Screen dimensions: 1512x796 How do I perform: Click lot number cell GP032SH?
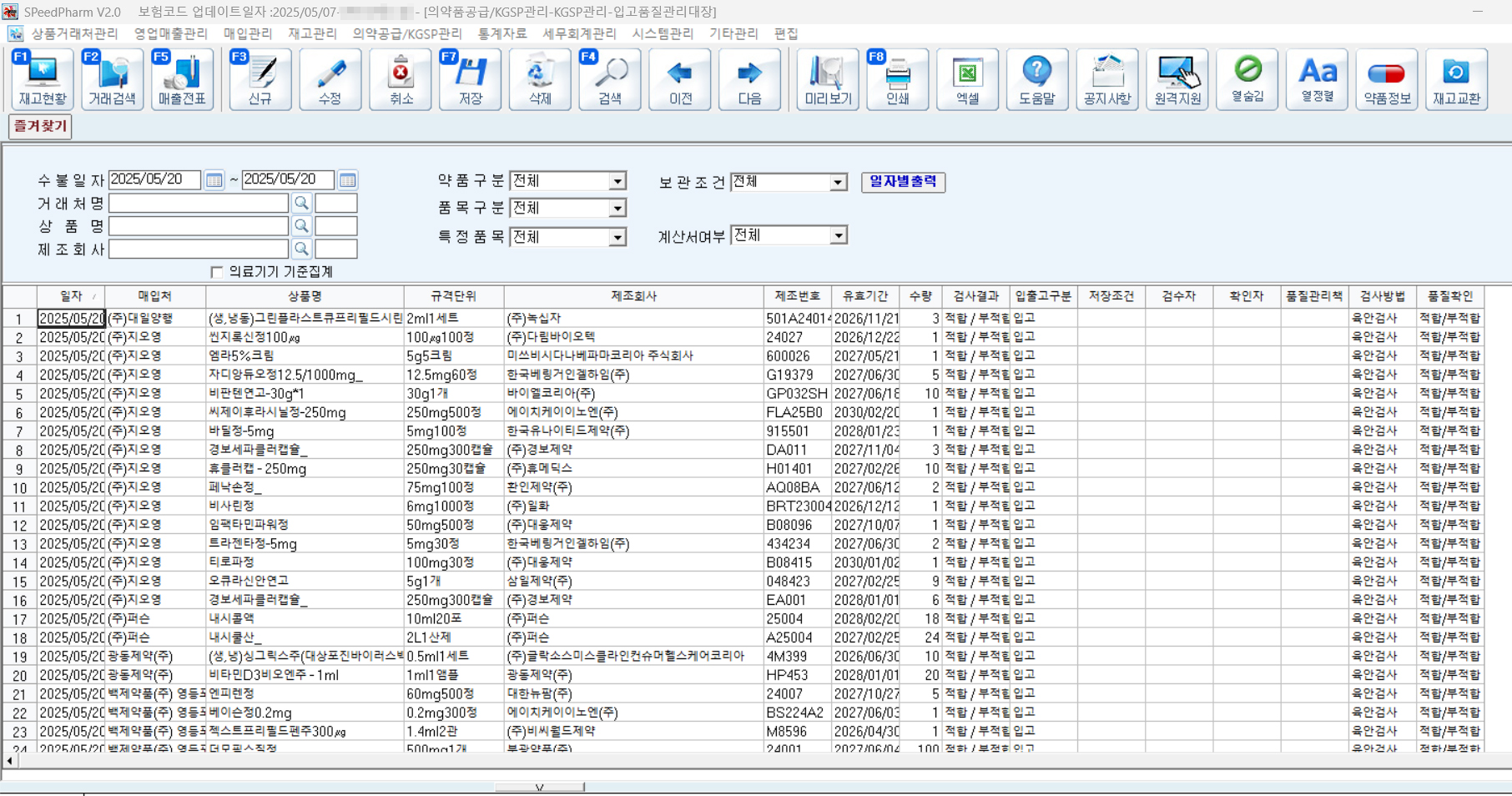797,394
